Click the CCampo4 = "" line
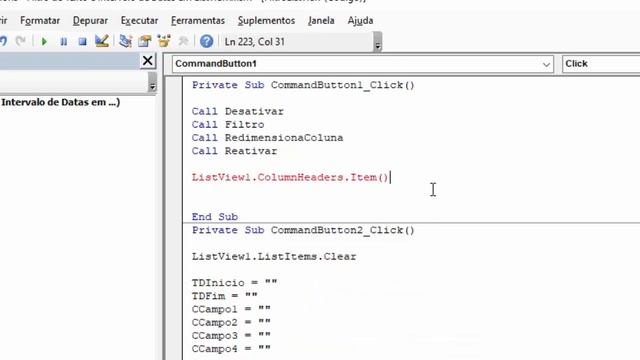Viewport: 640px width, 360px height. tap(231, 349)
